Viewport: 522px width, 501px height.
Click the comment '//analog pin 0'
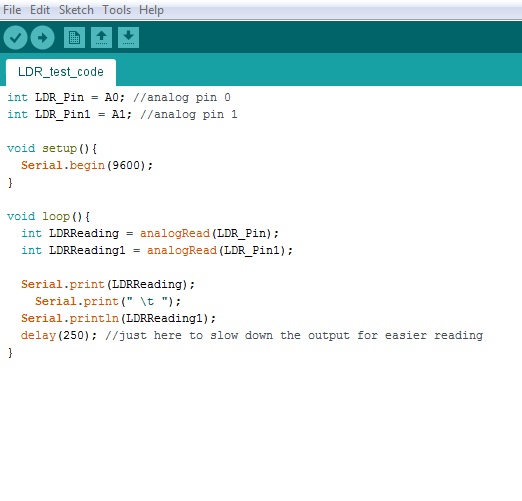[182, 97]
